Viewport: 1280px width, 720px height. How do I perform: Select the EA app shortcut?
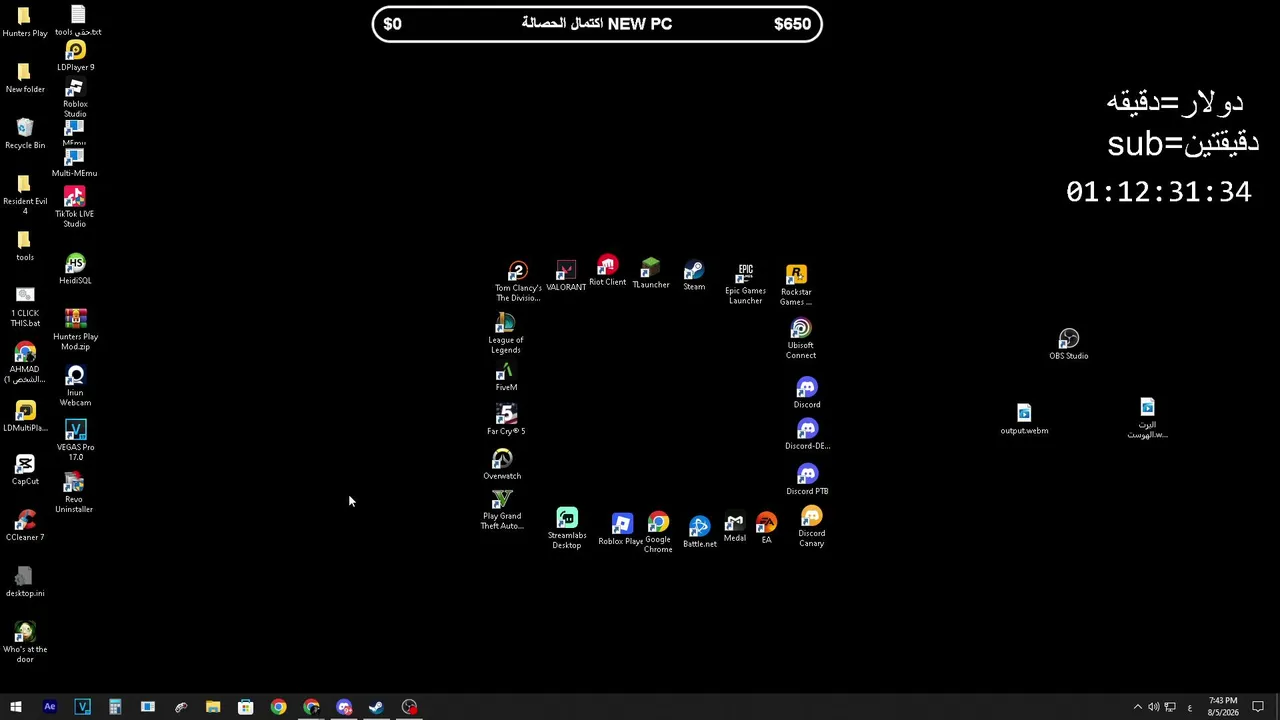[x=766, y=529]
